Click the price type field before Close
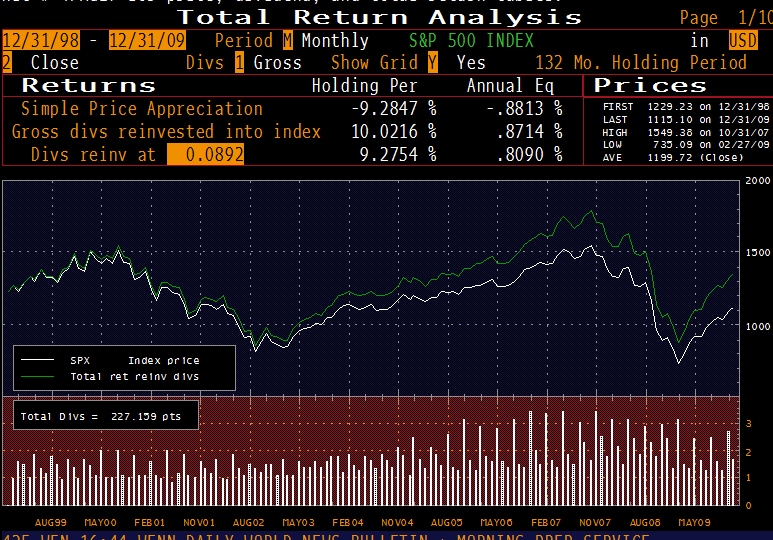This screenshot has height=540, width=773. point(7,62)
